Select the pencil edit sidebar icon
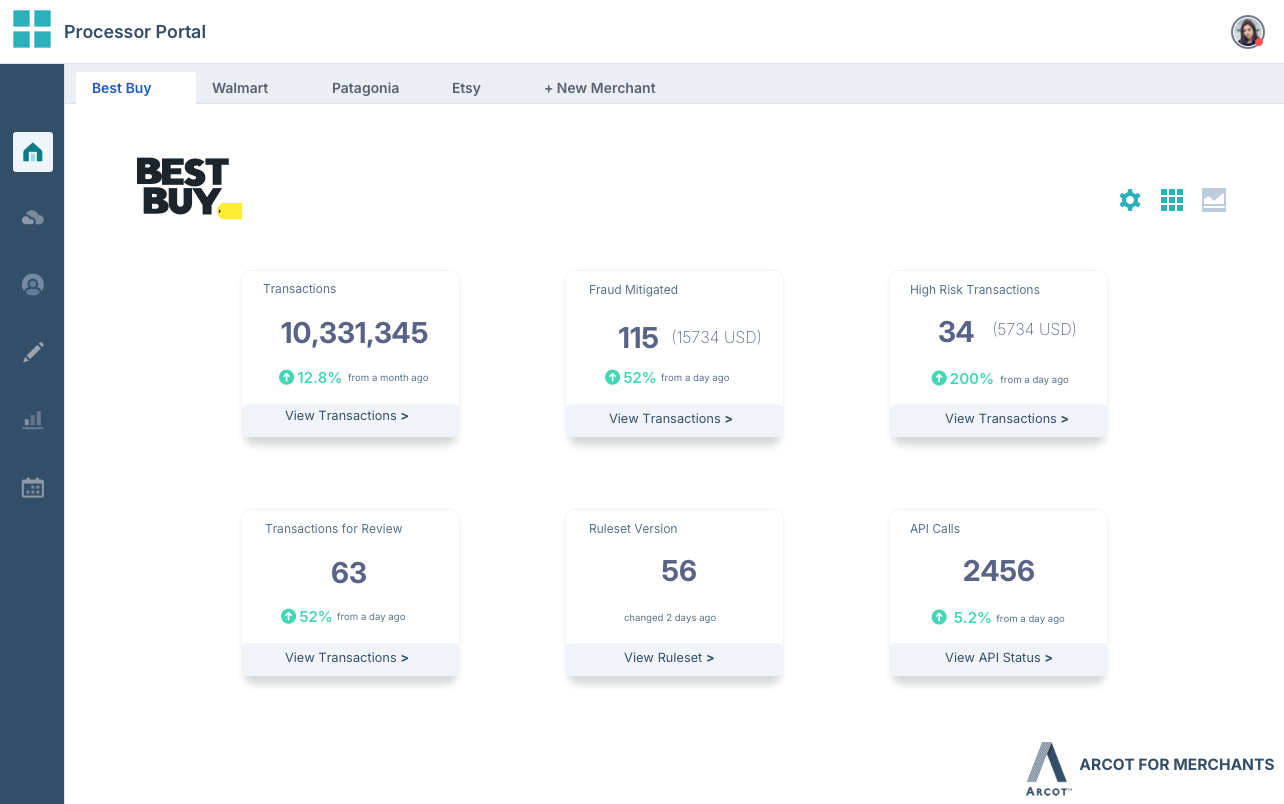The width and height of the screenshot is (1284, 804). (33, 351)
